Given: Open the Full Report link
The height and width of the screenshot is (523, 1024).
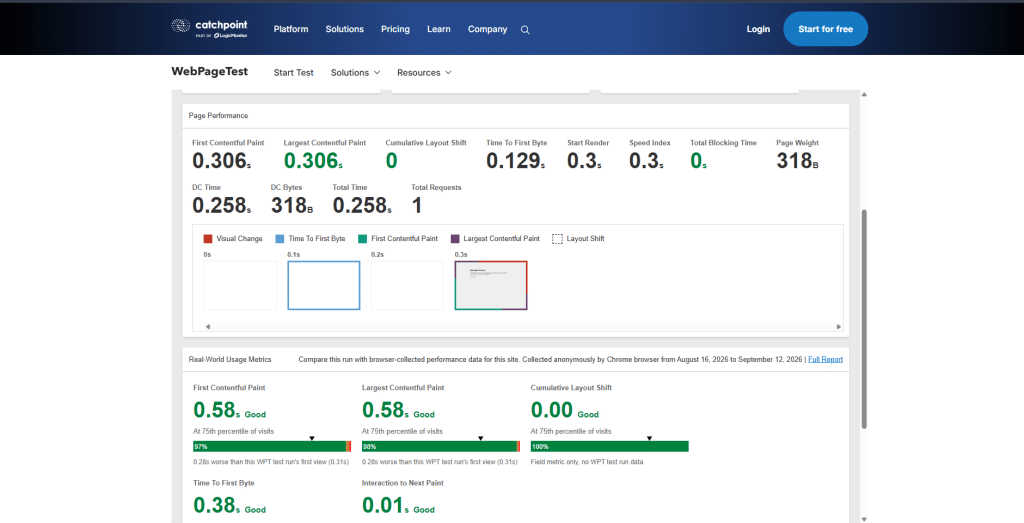Looking at the screenshot, I should tap(825, 359).
